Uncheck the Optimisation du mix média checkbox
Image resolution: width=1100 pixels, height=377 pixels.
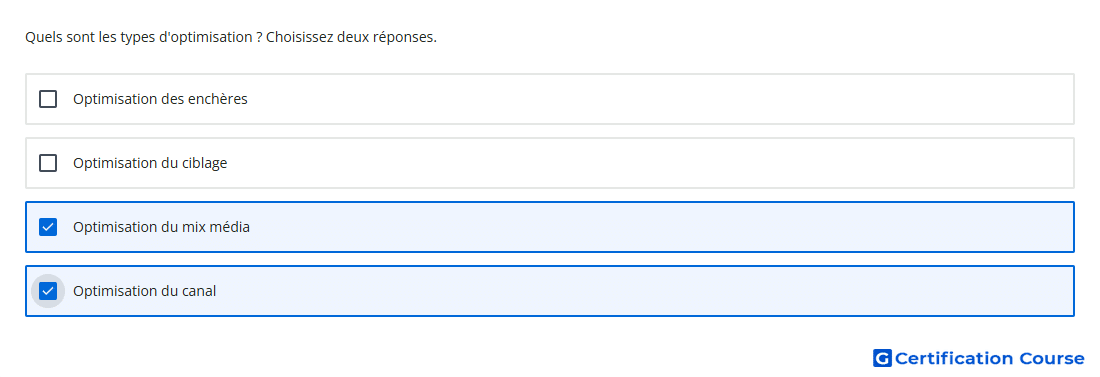[x=48, y=227]
